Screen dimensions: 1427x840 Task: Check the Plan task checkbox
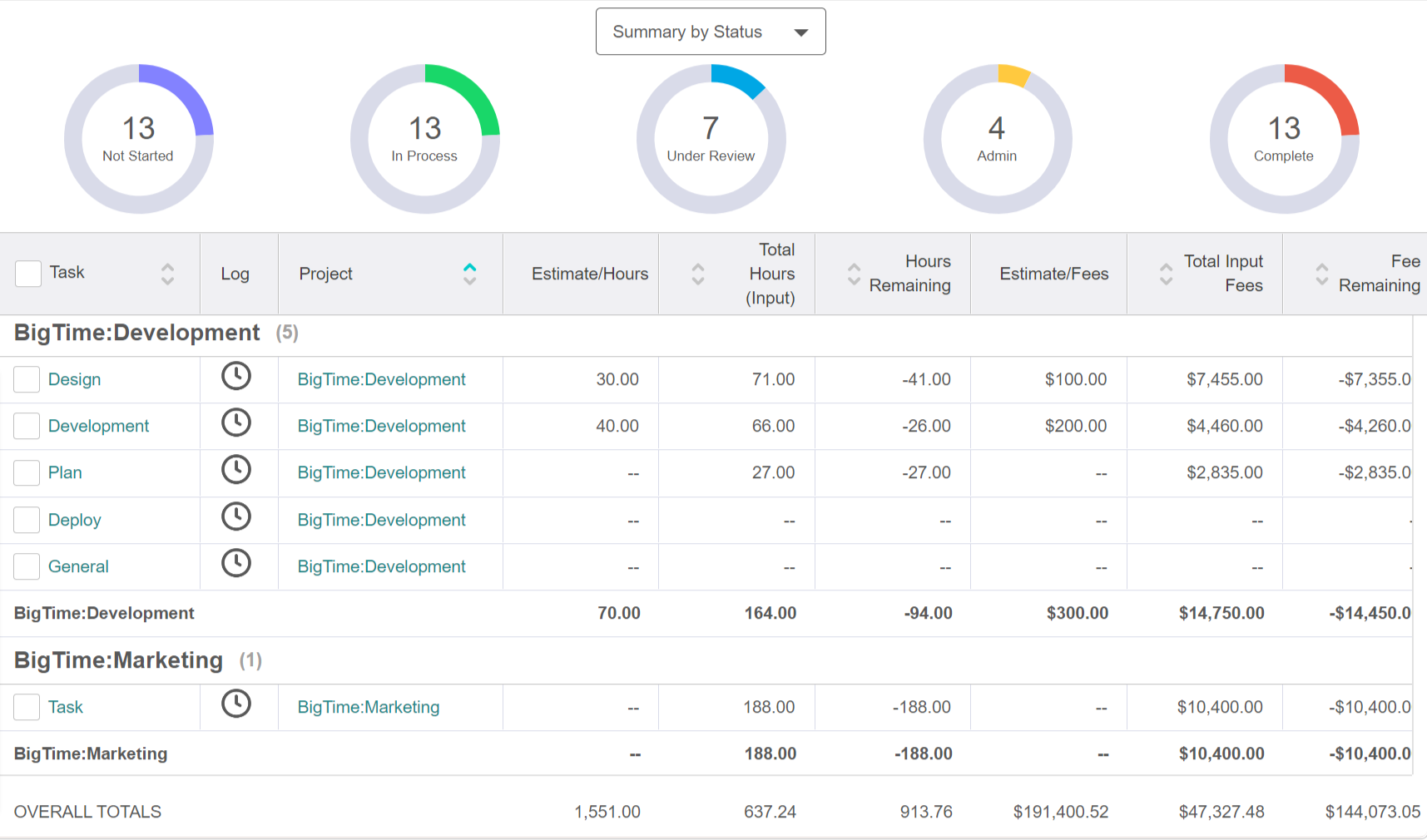[27, 472]
